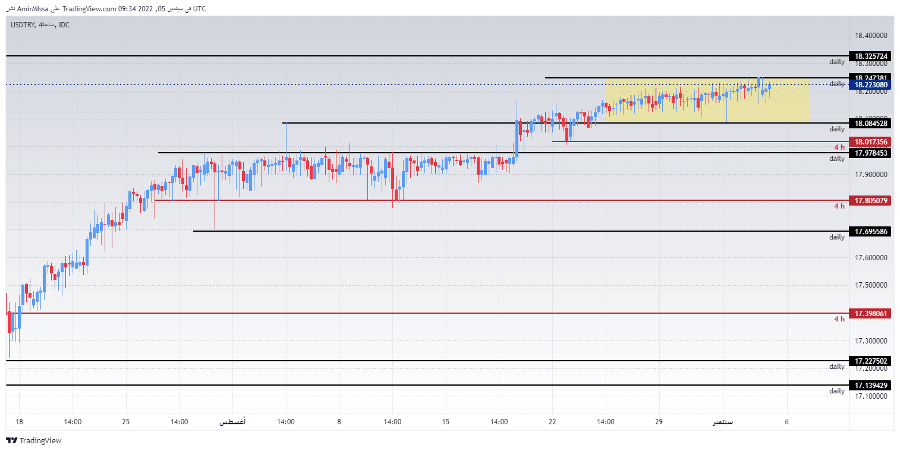Click the date label 6 on the time axis

click(787, 422)
